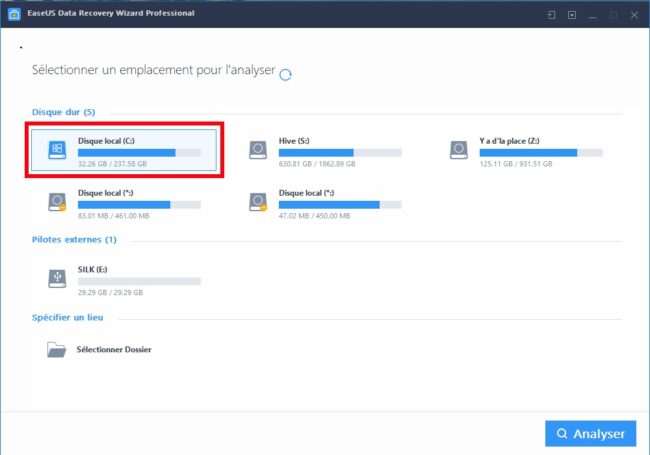Click the Disque dur (5) section header

pyautogui.click(x=63, y=112)
